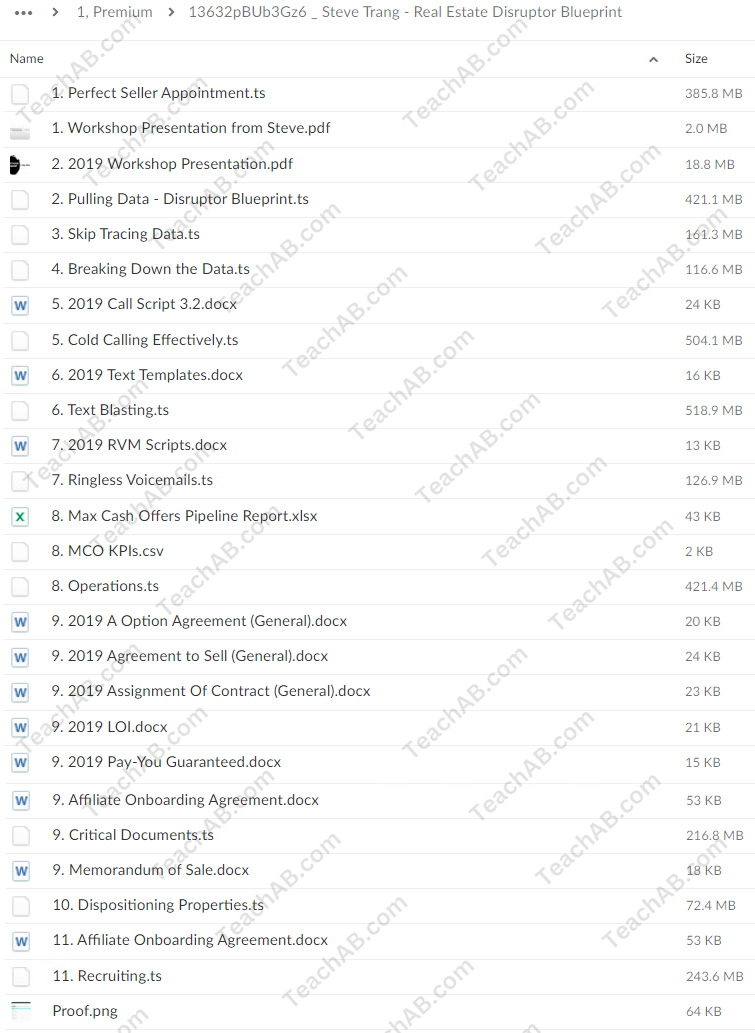Click the PDF icon for Workshop Presentation from Steve
The image size is (755, 1033).
point(20,129)
